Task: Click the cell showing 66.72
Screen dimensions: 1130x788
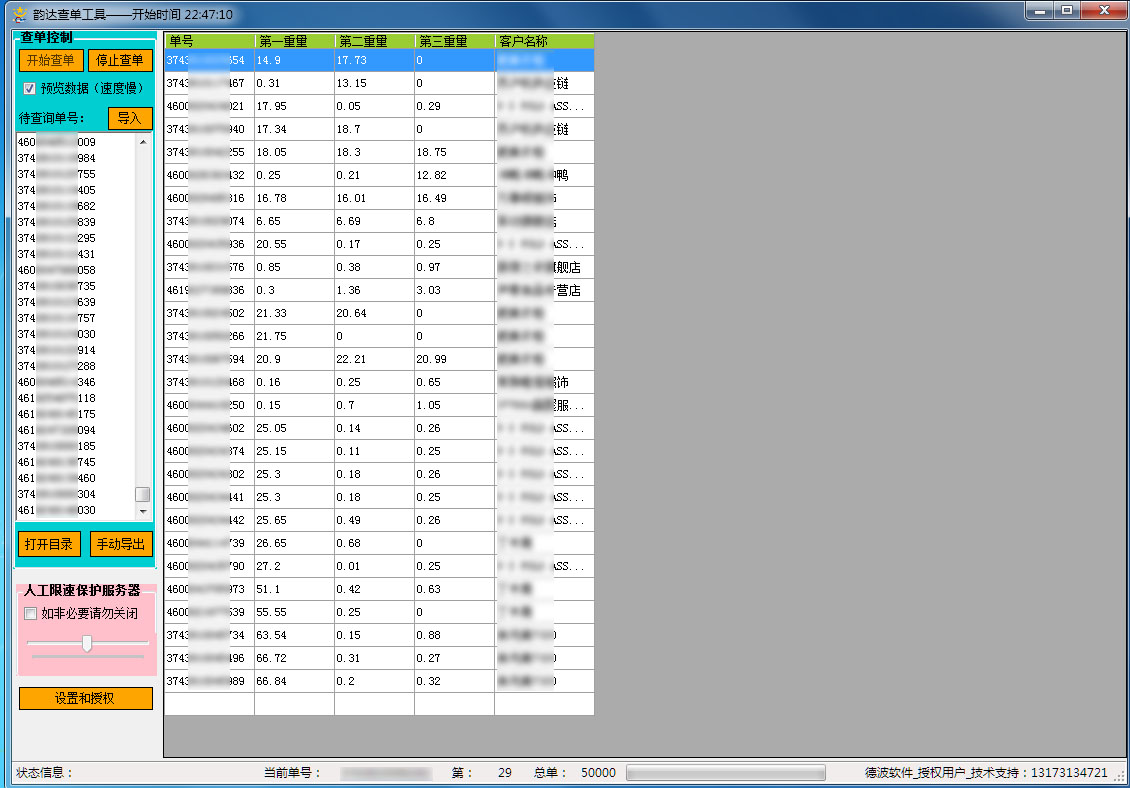Action: (x=294, y=659)
